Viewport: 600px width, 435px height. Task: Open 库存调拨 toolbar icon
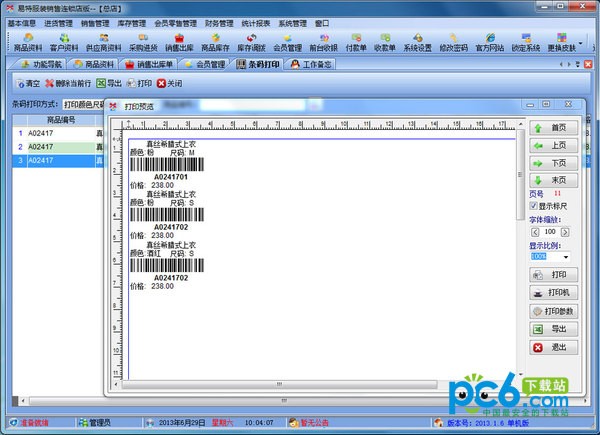click(x=251, y=42)
